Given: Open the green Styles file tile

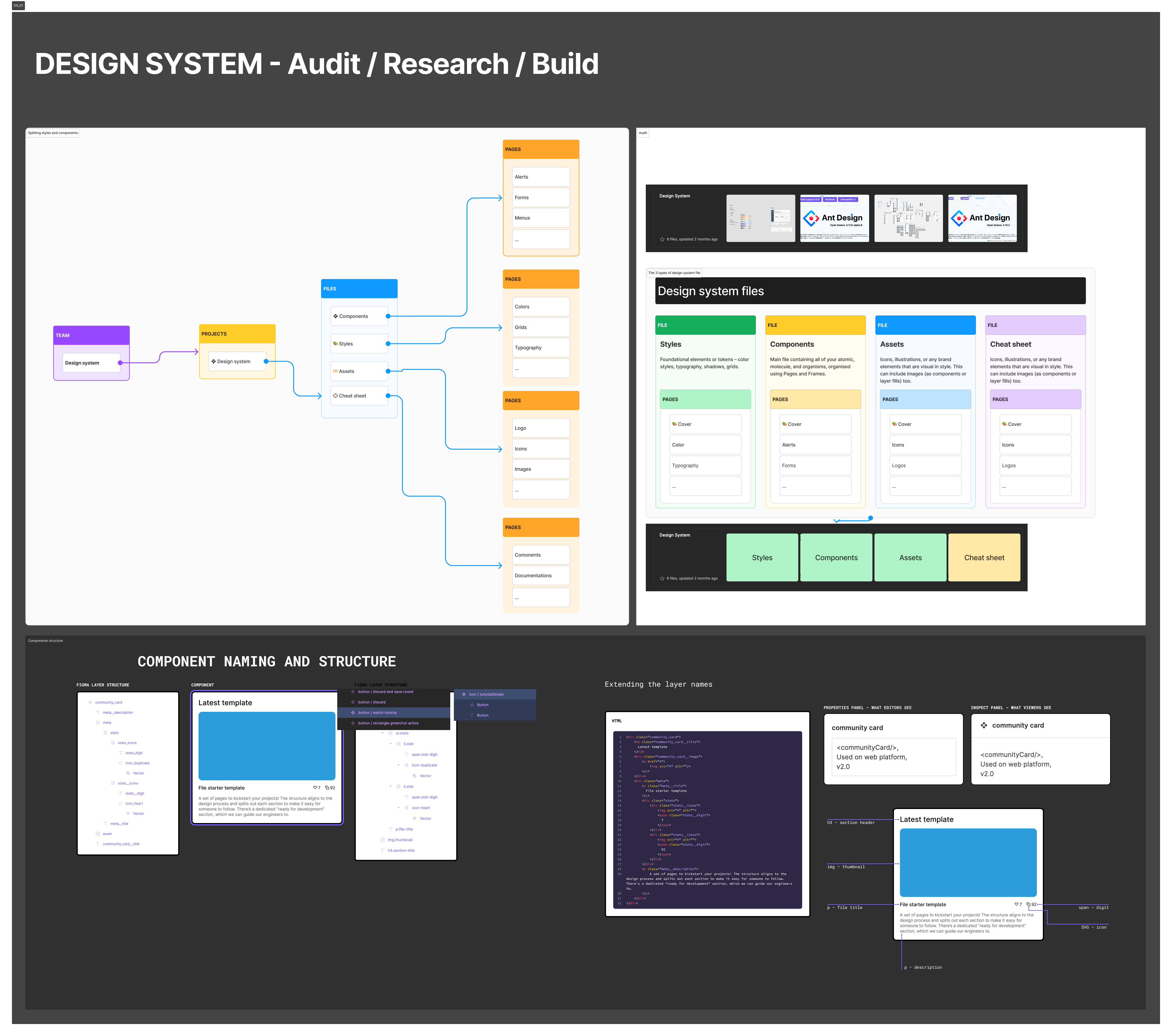Looking at the screenshot, I should tap(762, 557).
